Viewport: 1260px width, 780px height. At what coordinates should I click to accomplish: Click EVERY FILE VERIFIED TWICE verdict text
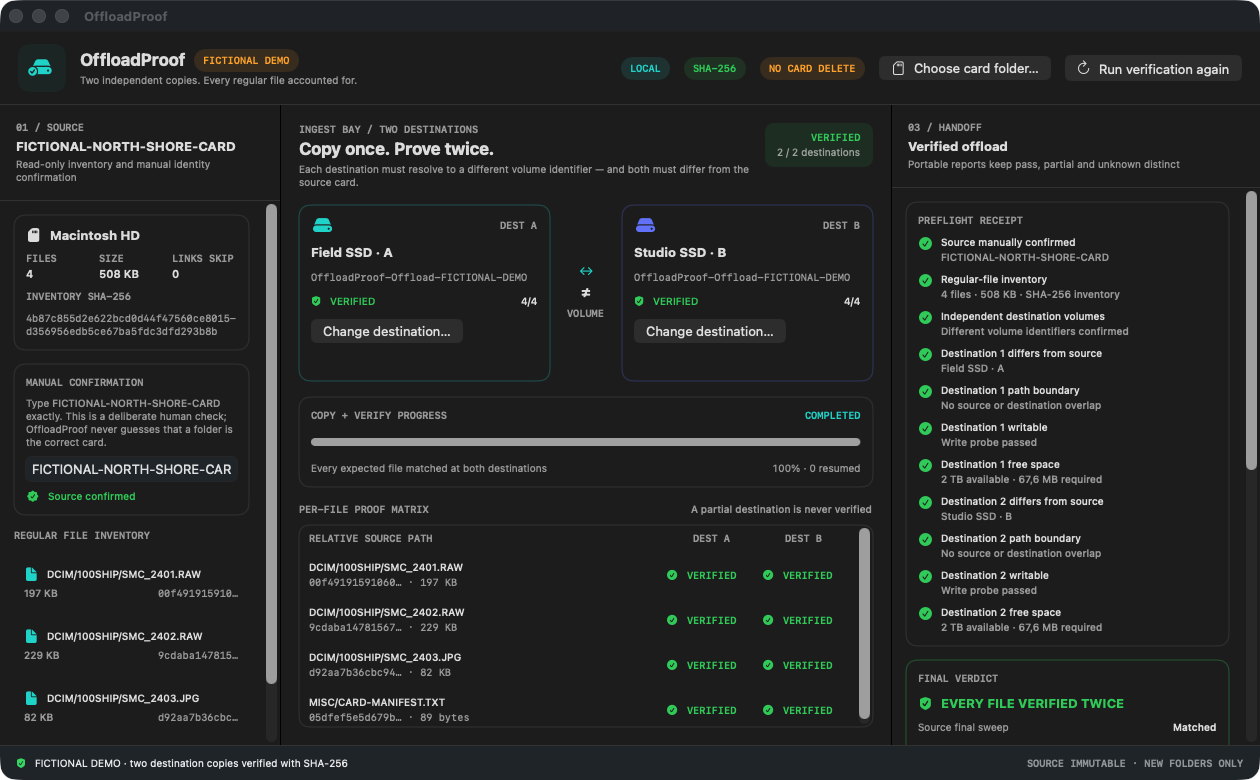(x=1032, y=704)
